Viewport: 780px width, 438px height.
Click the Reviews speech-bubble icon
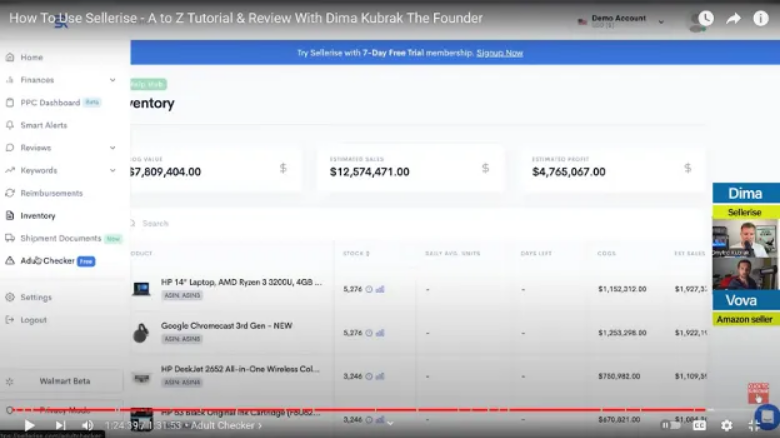tap(10, 148)
